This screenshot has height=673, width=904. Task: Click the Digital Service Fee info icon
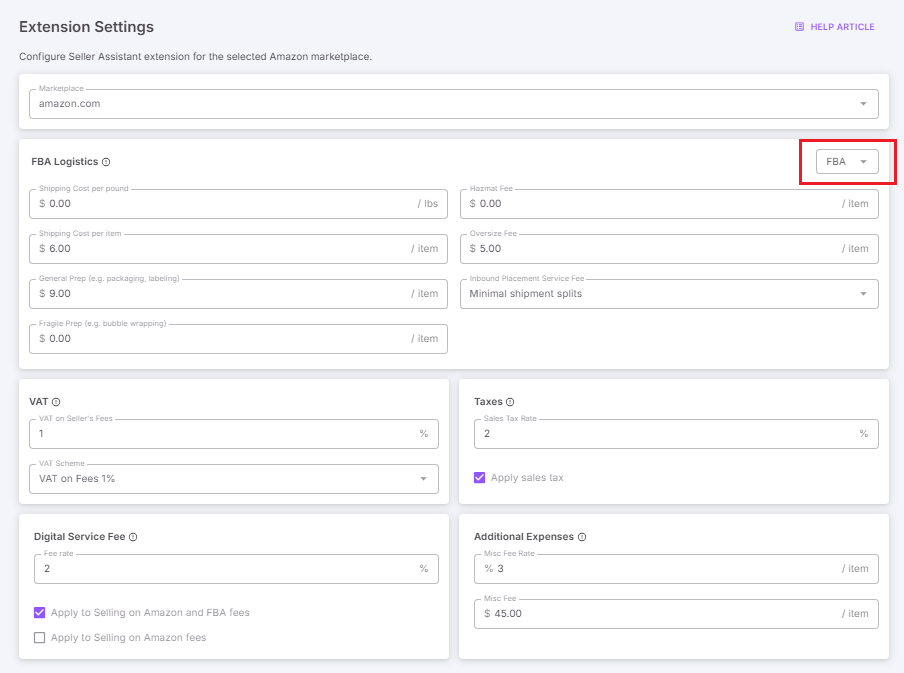pos(133,537)
